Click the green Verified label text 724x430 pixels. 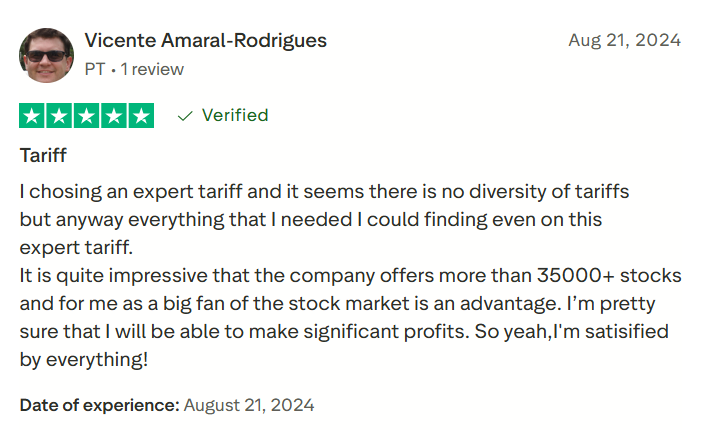pyautogui.click(x=235, y=116)
